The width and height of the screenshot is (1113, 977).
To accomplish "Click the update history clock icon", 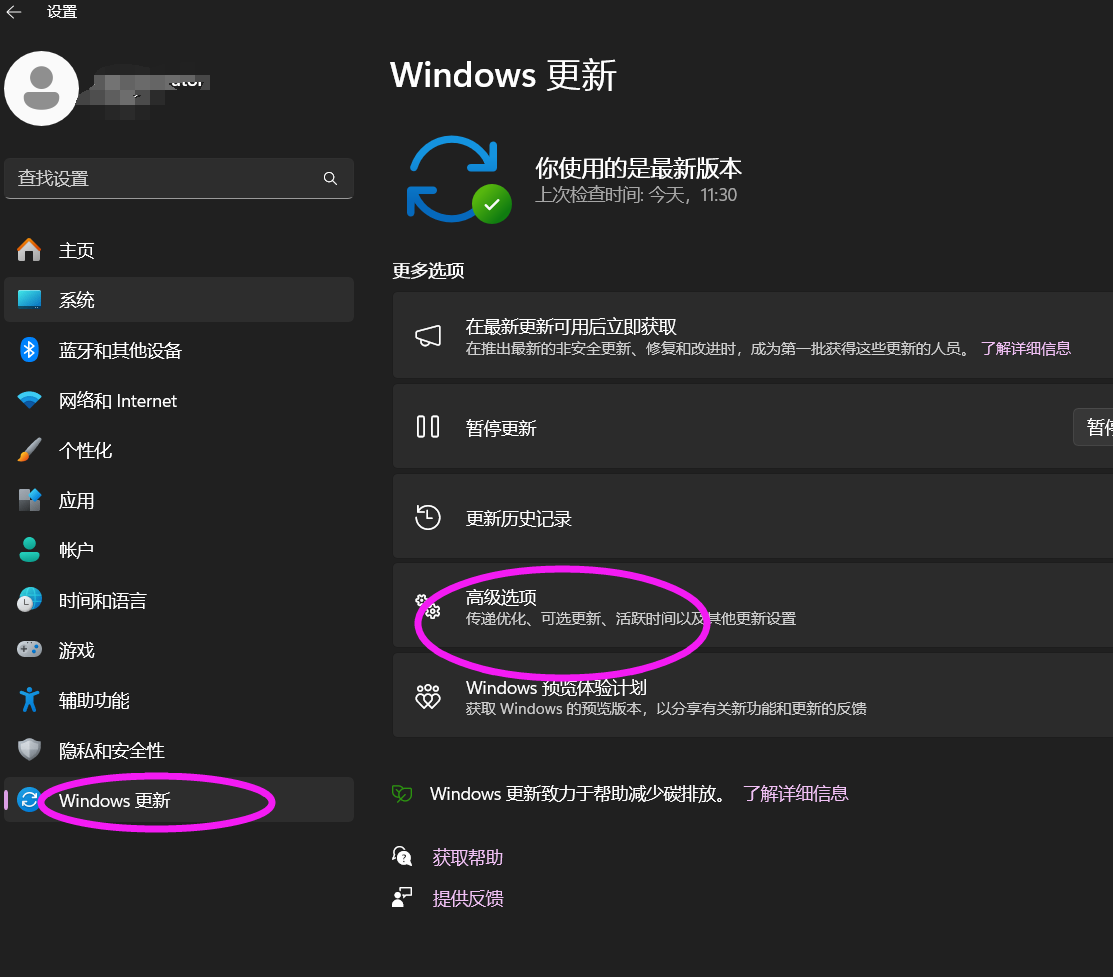I will click(x=428, y=517).
